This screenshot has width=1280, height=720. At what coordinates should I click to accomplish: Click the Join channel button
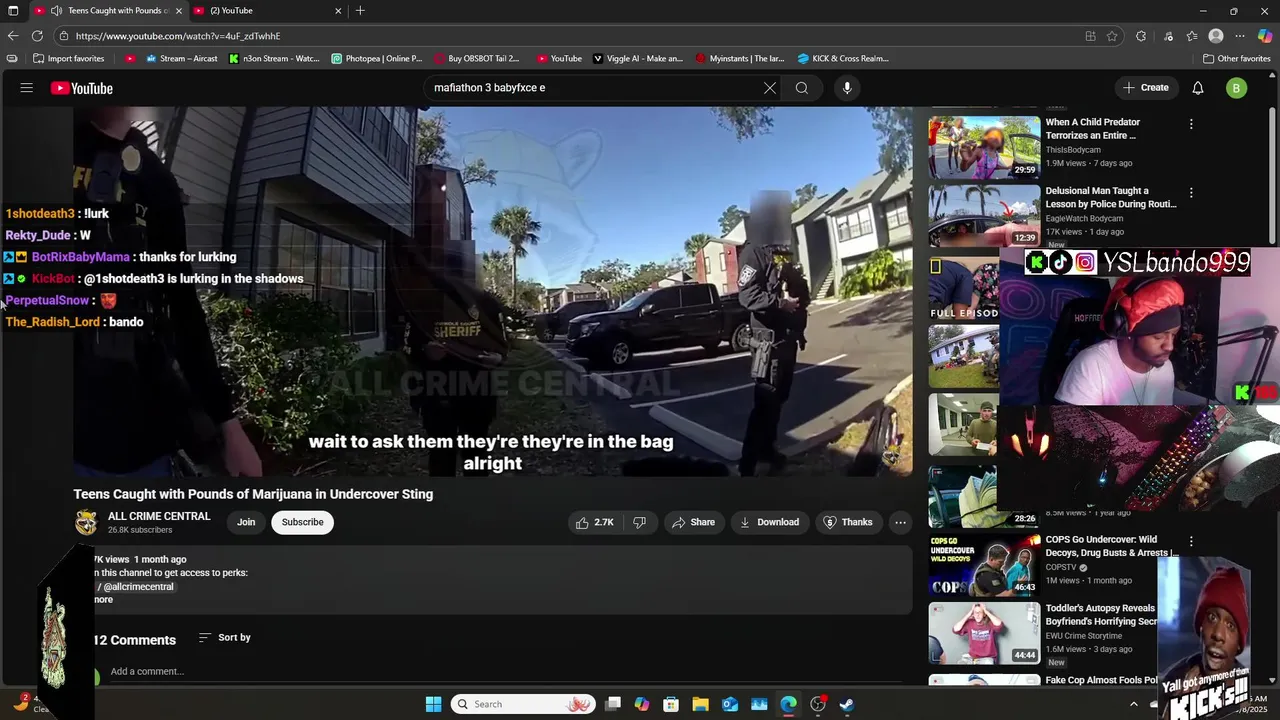[246, 522]
